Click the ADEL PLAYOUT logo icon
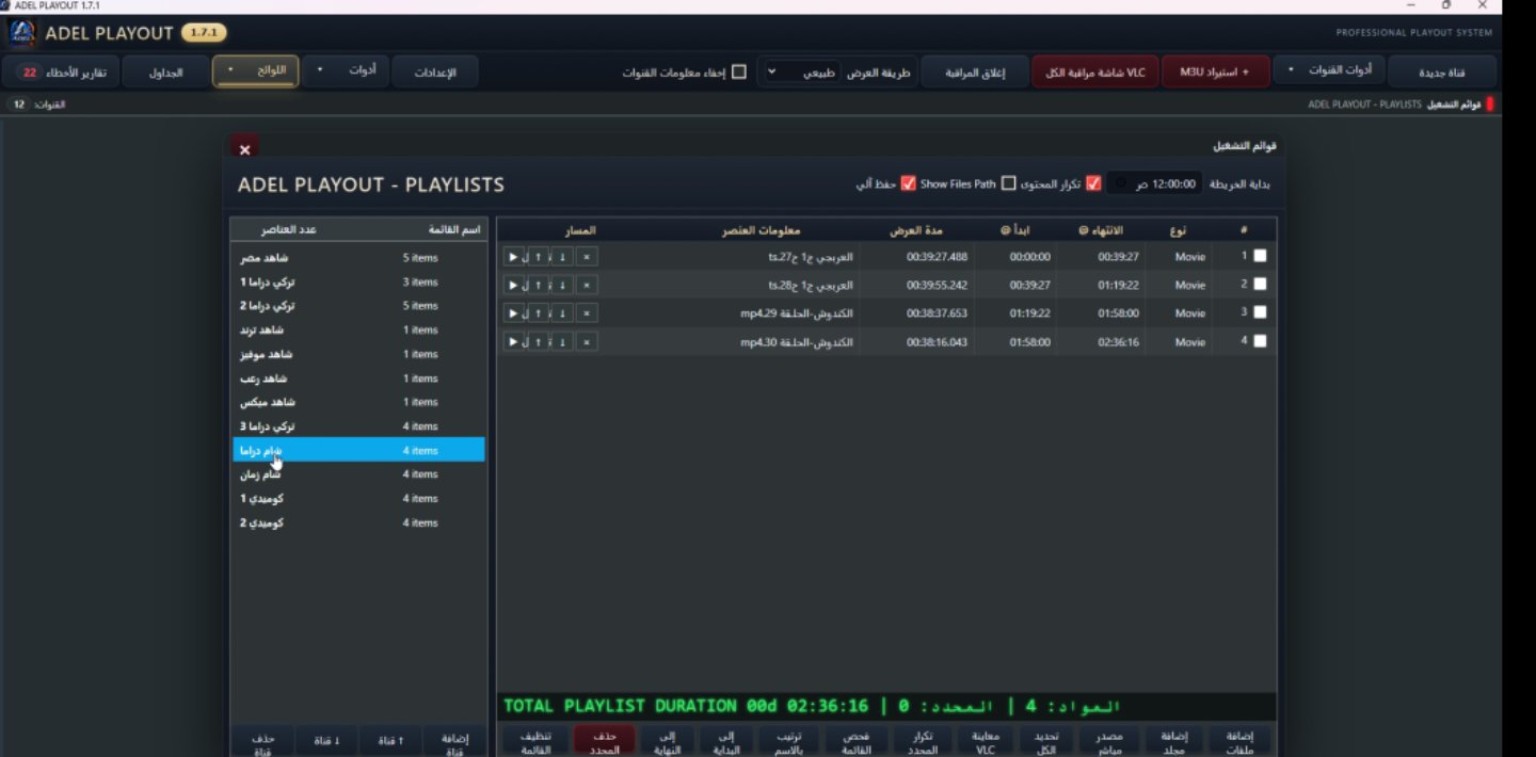Screen dimensions: 1536x757 [22, 33]
